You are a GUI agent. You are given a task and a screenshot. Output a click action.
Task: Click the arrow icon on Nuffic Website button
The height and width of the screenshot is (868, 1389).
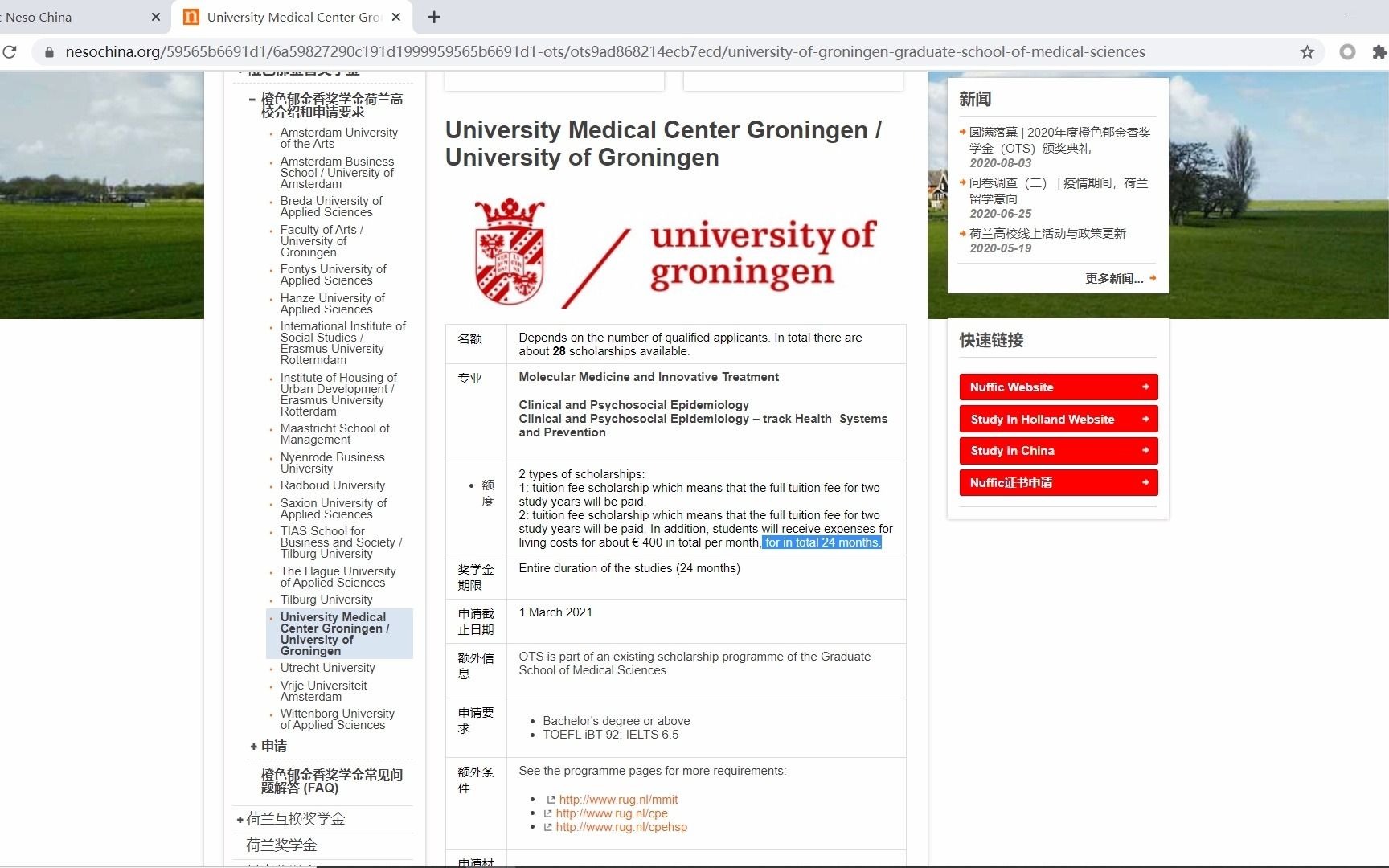coord(1145,387)
